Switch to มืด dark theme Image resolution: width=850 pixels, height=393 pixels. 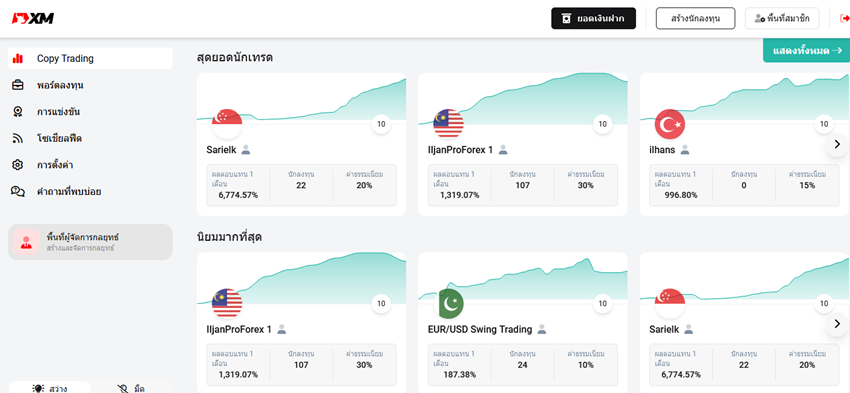point(131,388)
